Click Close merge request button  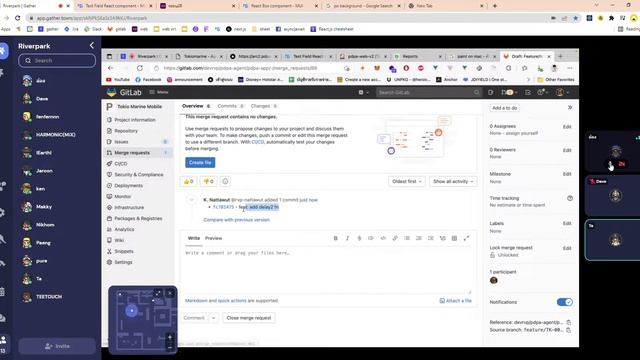pos(249,318)
